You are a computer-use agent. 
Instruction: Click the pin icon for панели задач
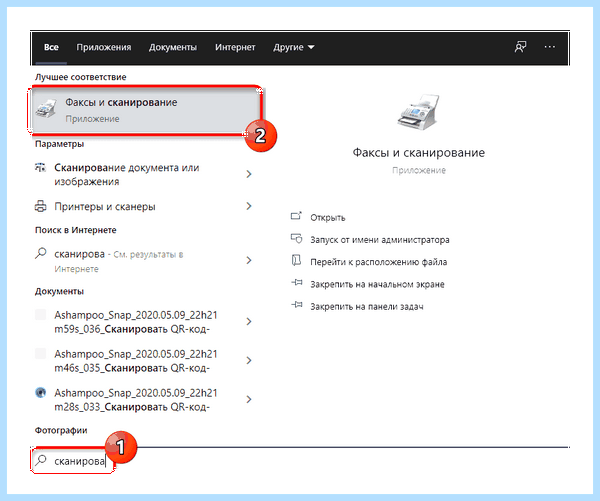(297, 305)
